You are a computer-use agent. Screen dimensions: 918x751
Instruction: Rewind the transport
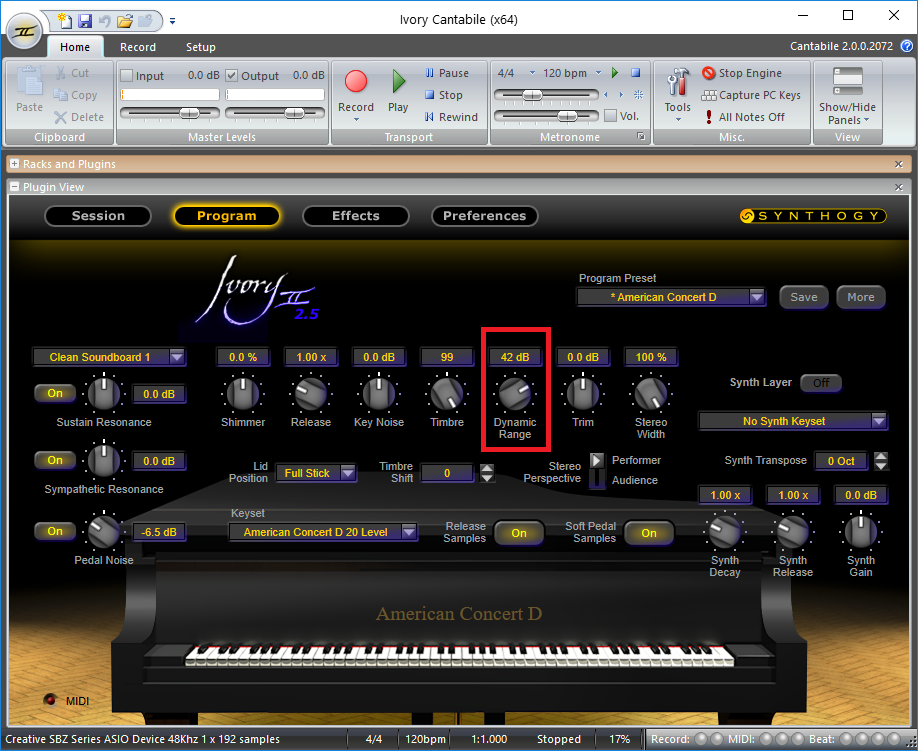pos(451,117)
